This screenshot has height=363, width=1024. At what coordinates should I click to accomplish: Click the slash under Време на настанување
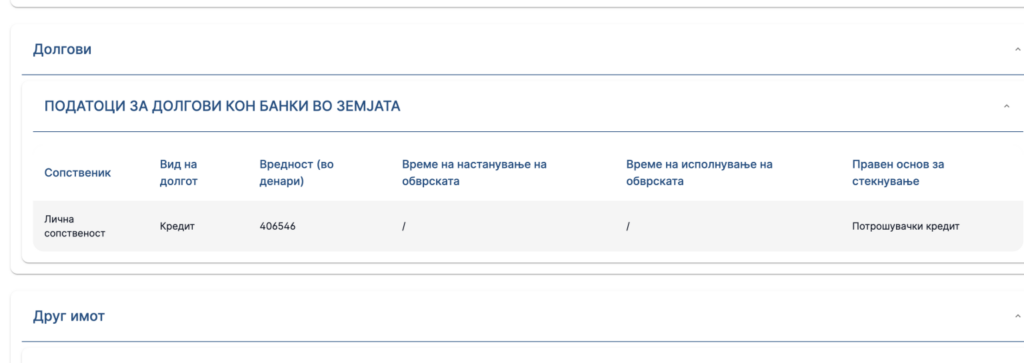pyautogui.click(x=404, y=227)
